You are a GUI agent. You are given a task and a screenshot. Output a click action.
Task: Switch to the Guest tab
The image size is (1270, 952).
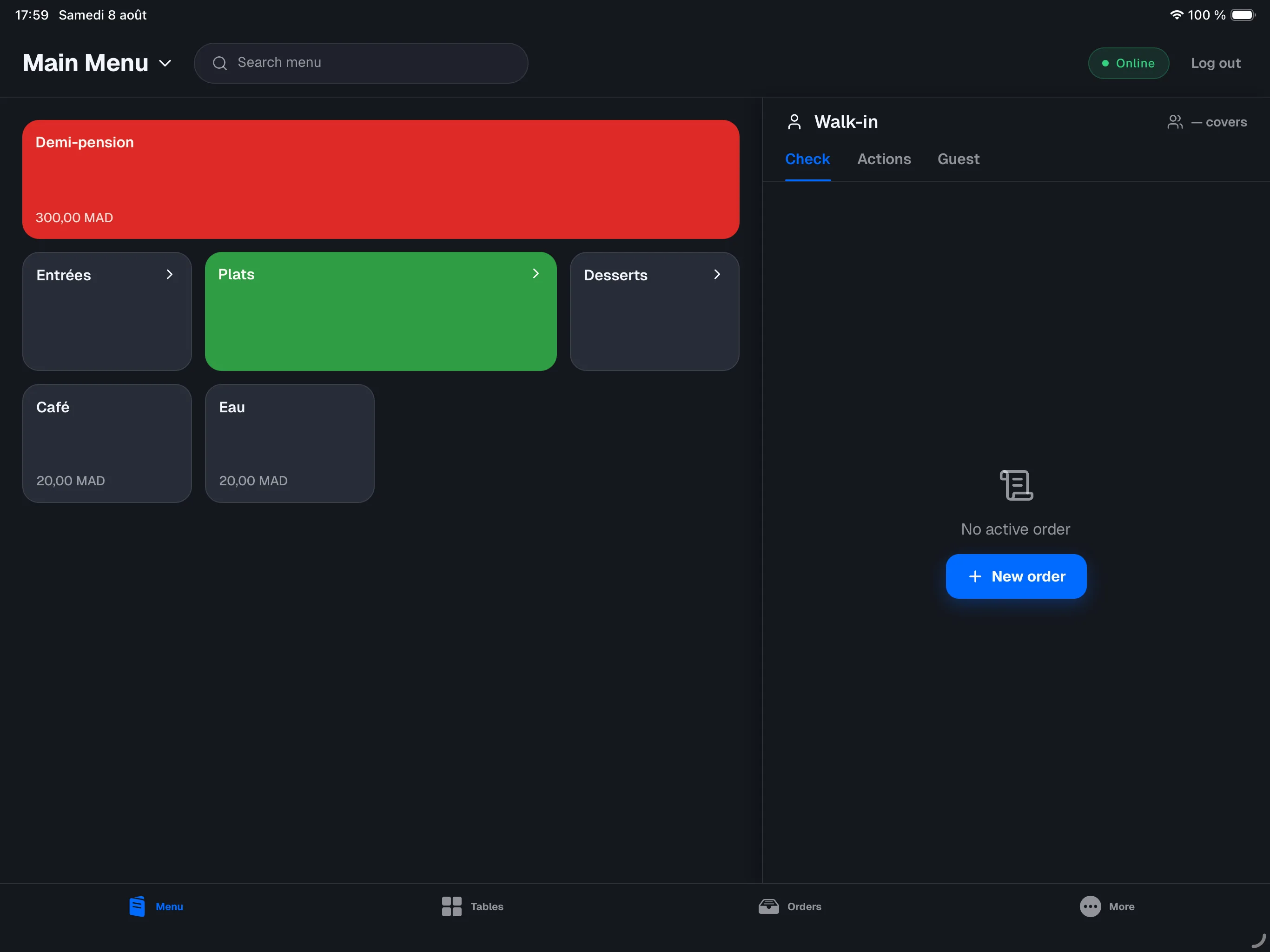point(958,159)
